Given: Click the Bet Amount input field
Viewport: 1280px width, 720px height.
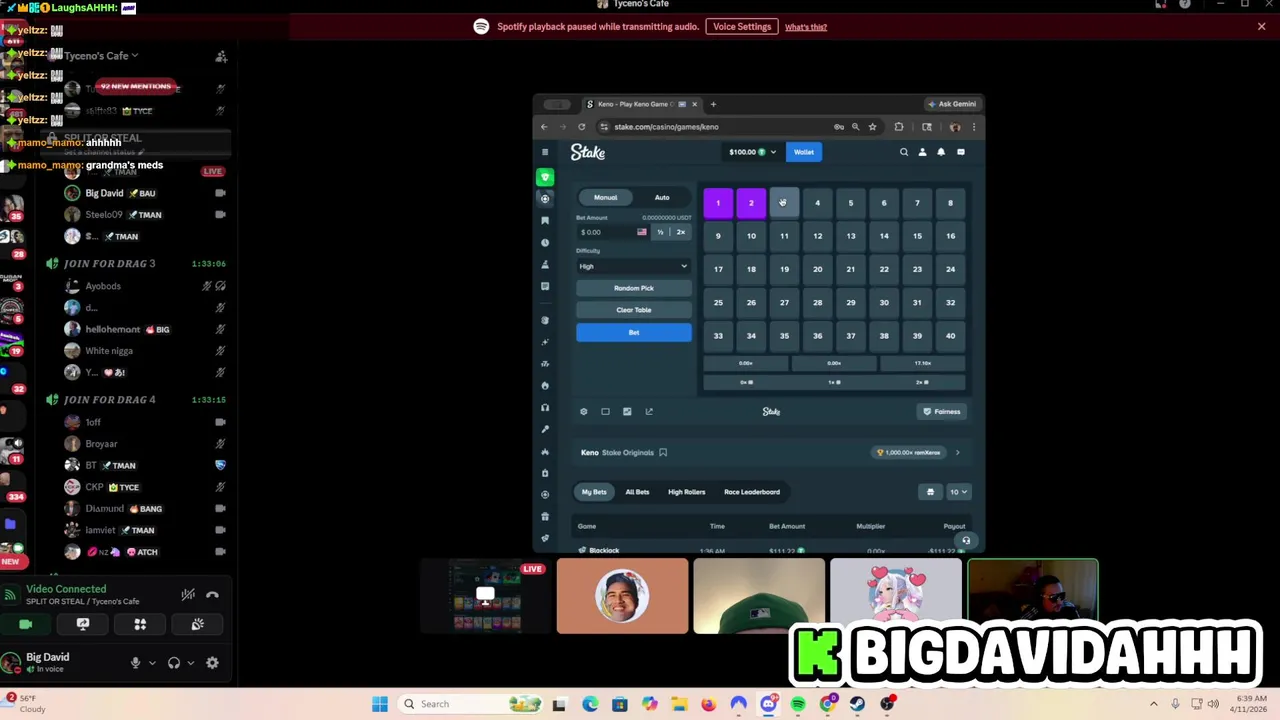Looking at the screenshot, I should 613,232.
